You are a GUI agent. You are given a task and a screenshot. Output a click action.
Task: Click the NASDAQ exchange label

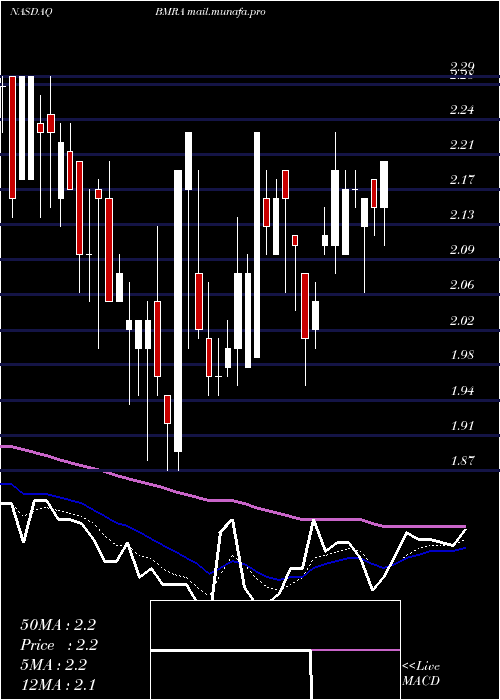(x=31, y=12)
